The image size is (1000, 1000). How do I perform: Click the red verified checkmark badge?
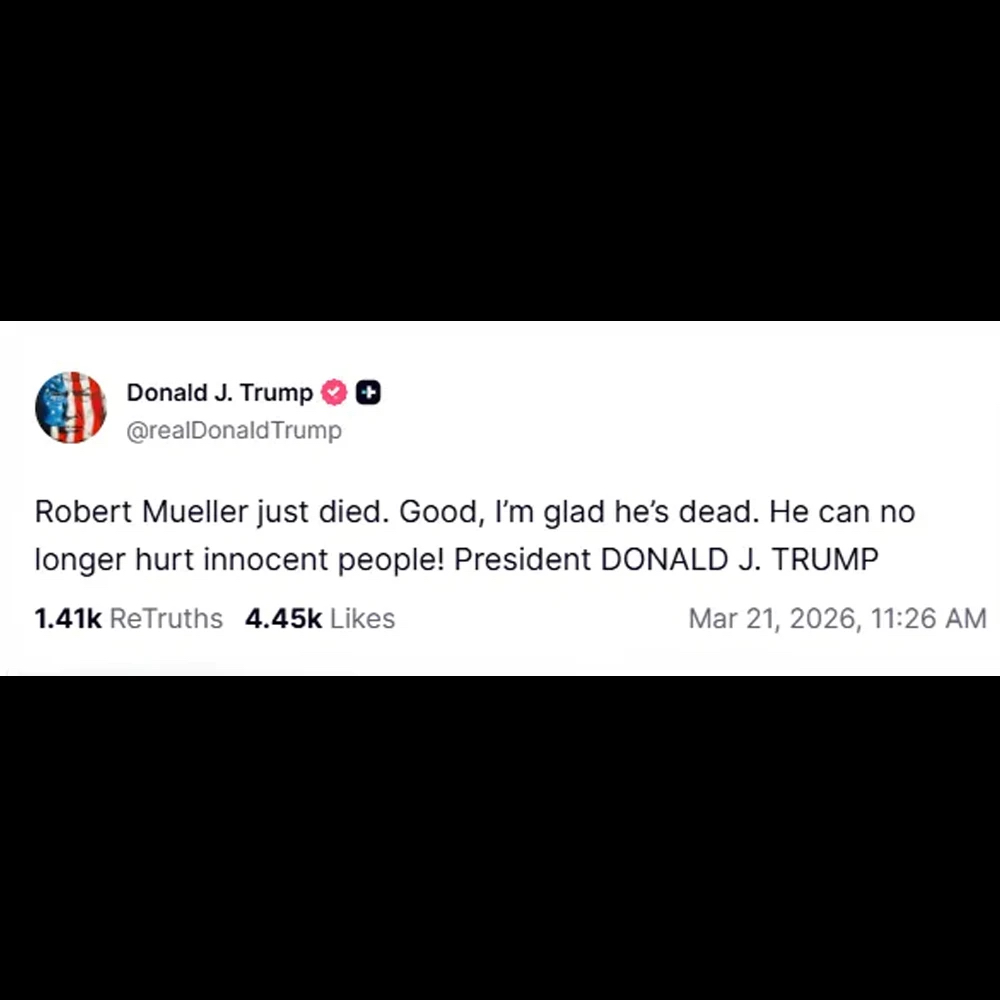click(x=333, y=393)
